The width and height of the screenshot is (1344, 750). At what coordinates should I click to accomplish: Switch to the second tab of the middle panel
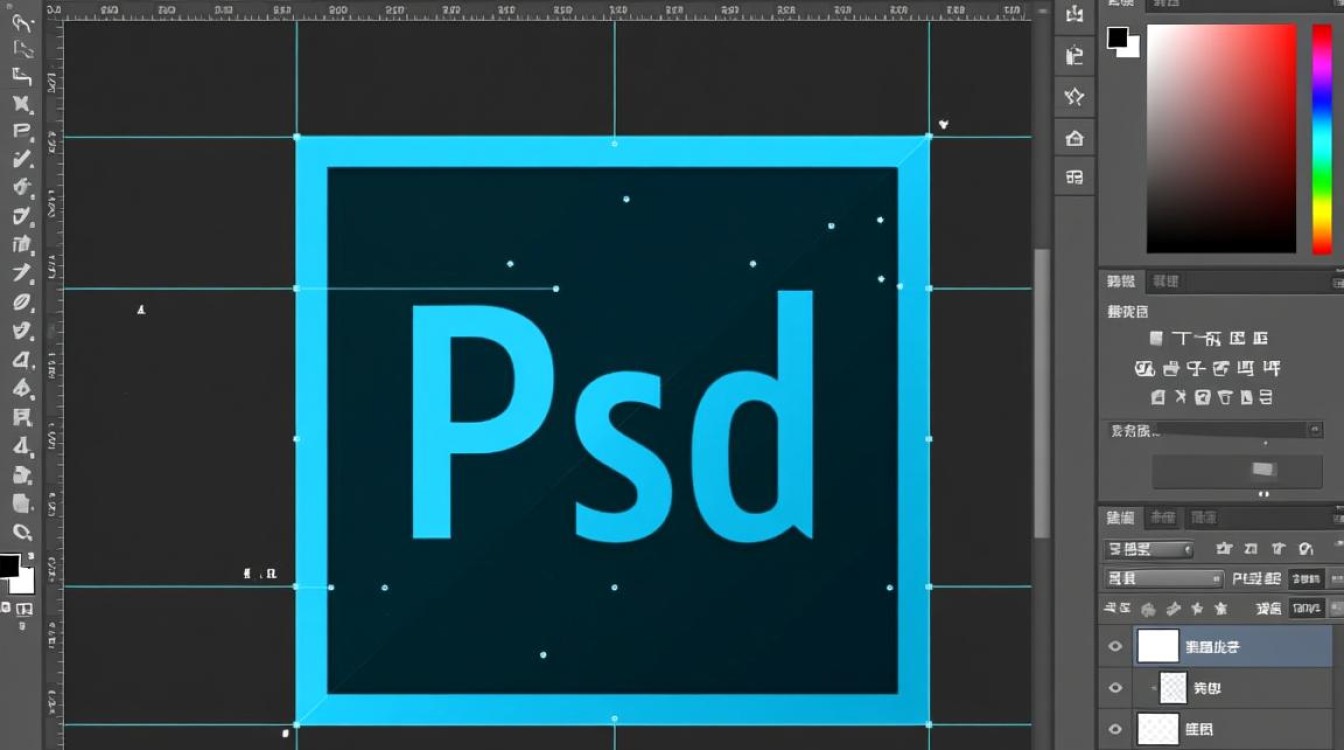click(x=1164, y=282)
